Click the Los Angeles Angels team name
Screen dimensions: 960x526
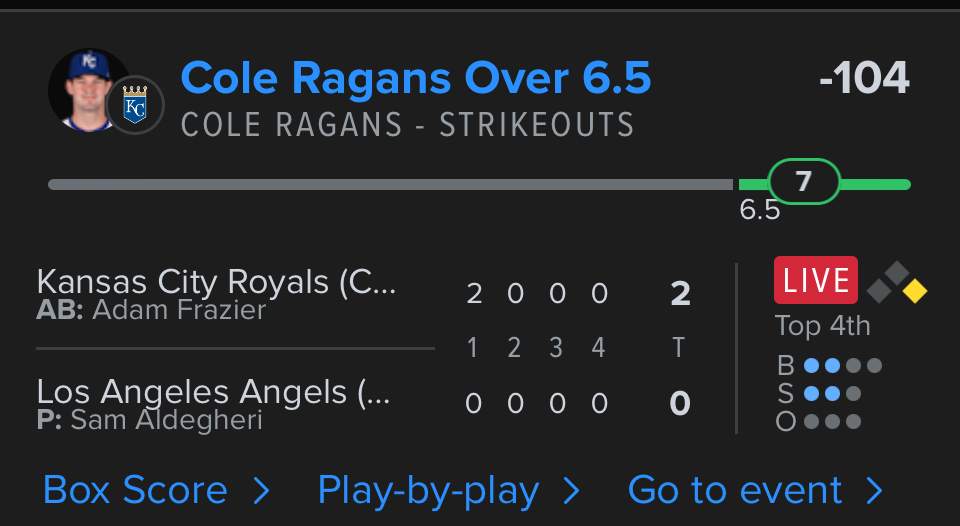point(212,392)
